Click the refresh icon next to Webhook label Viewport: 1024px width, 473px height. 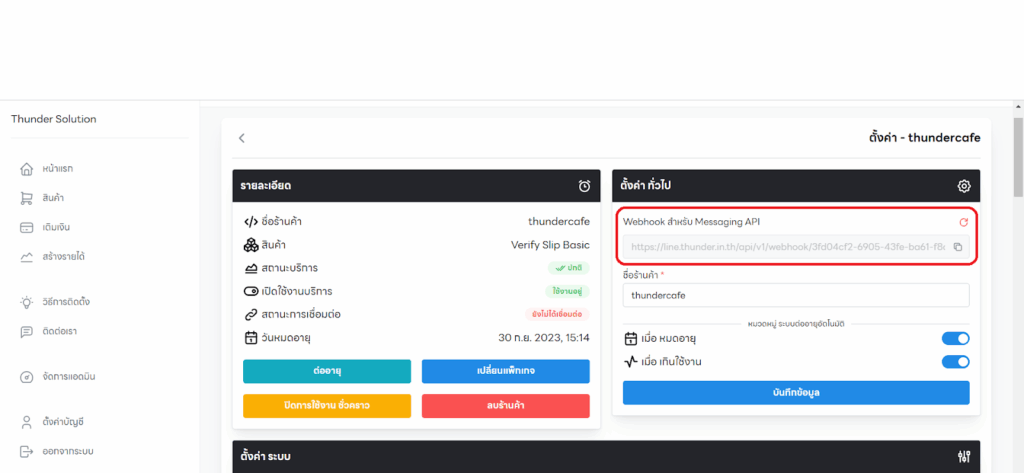pos(963,222)
